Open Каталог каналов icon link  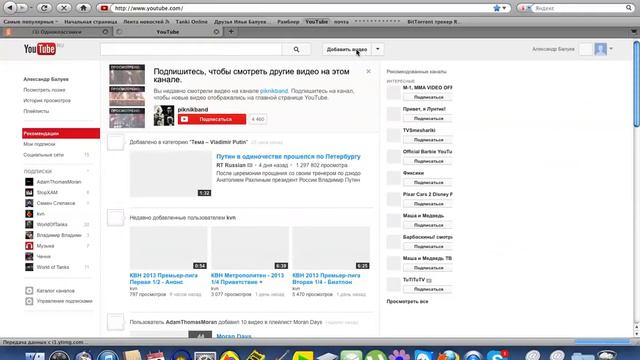pyautogui.click(x=29, y=291)
